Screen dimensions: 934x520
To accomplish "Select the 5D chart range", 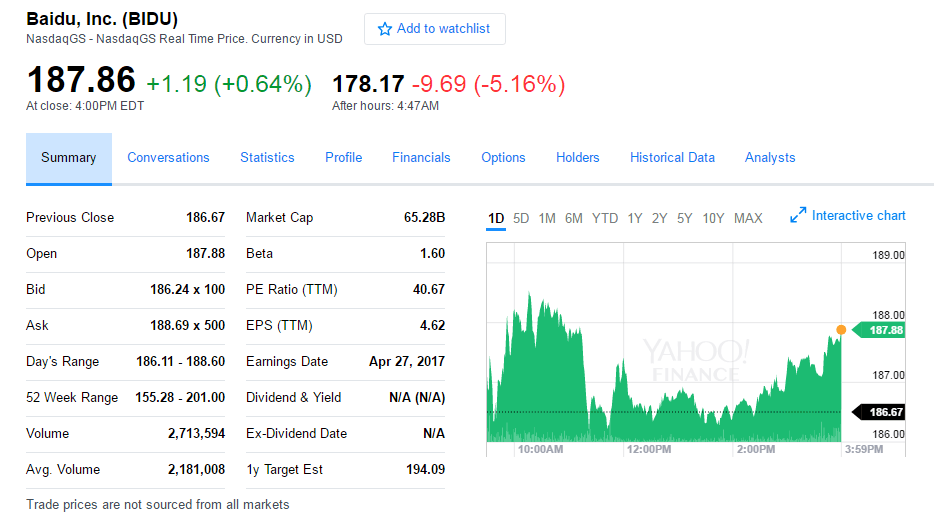I will click(521, 218).
